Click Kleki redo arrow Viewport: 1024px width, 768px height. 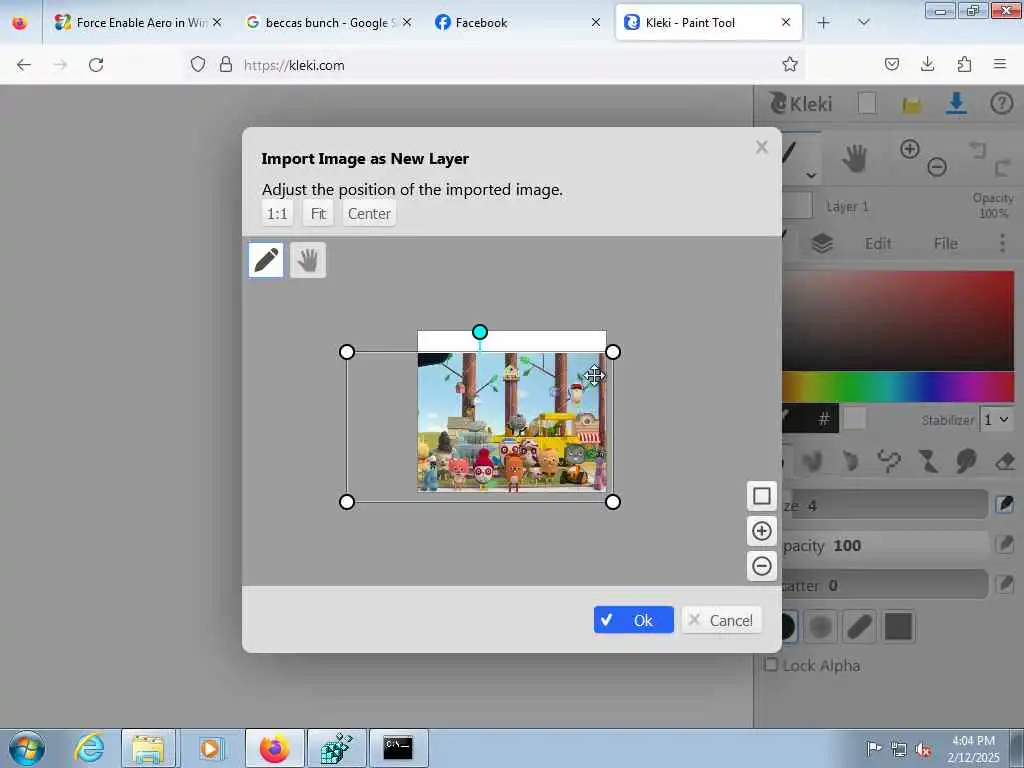[1003, 168]
